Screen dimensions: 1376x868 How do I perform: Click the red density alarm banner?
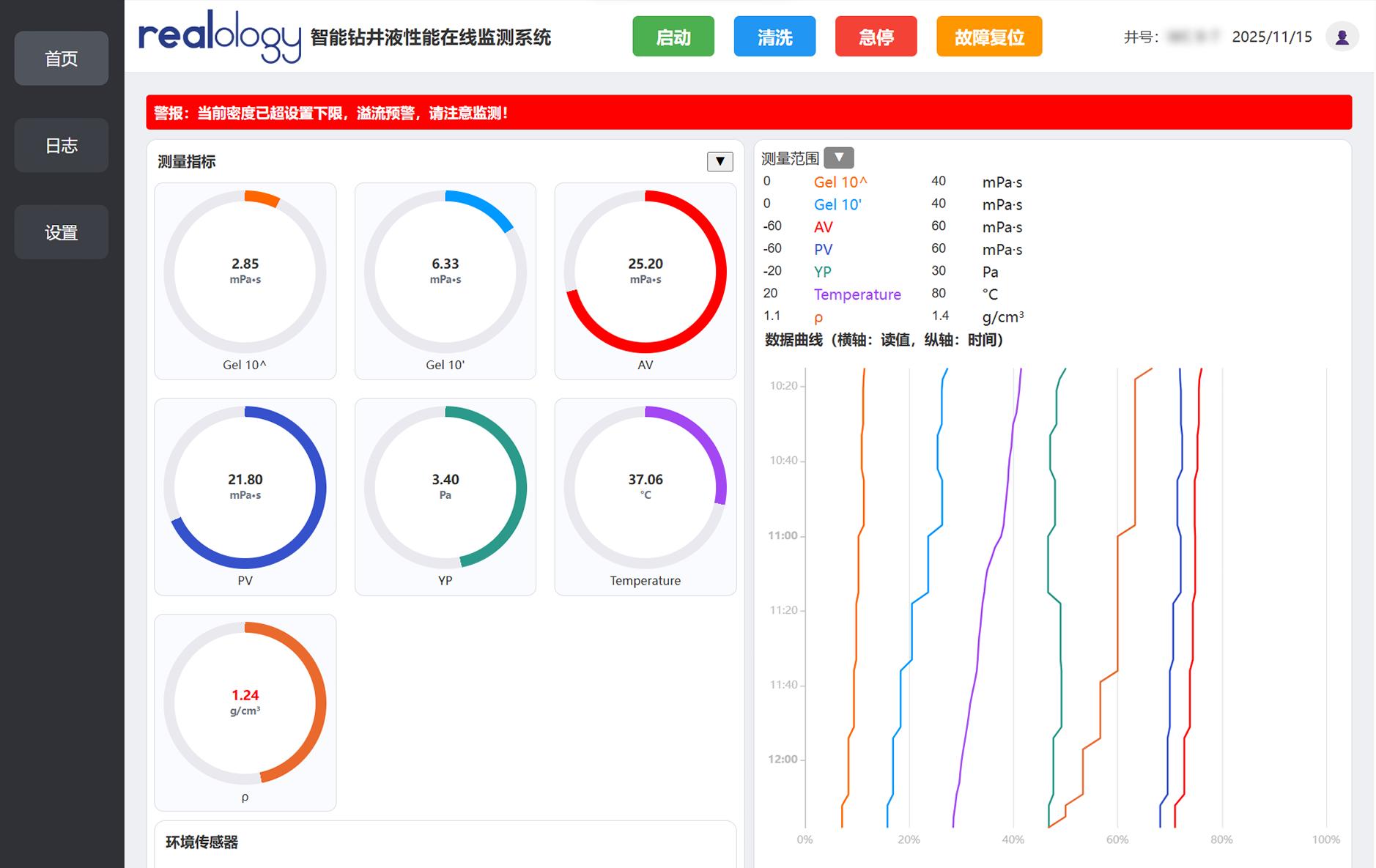click(749, 113)
